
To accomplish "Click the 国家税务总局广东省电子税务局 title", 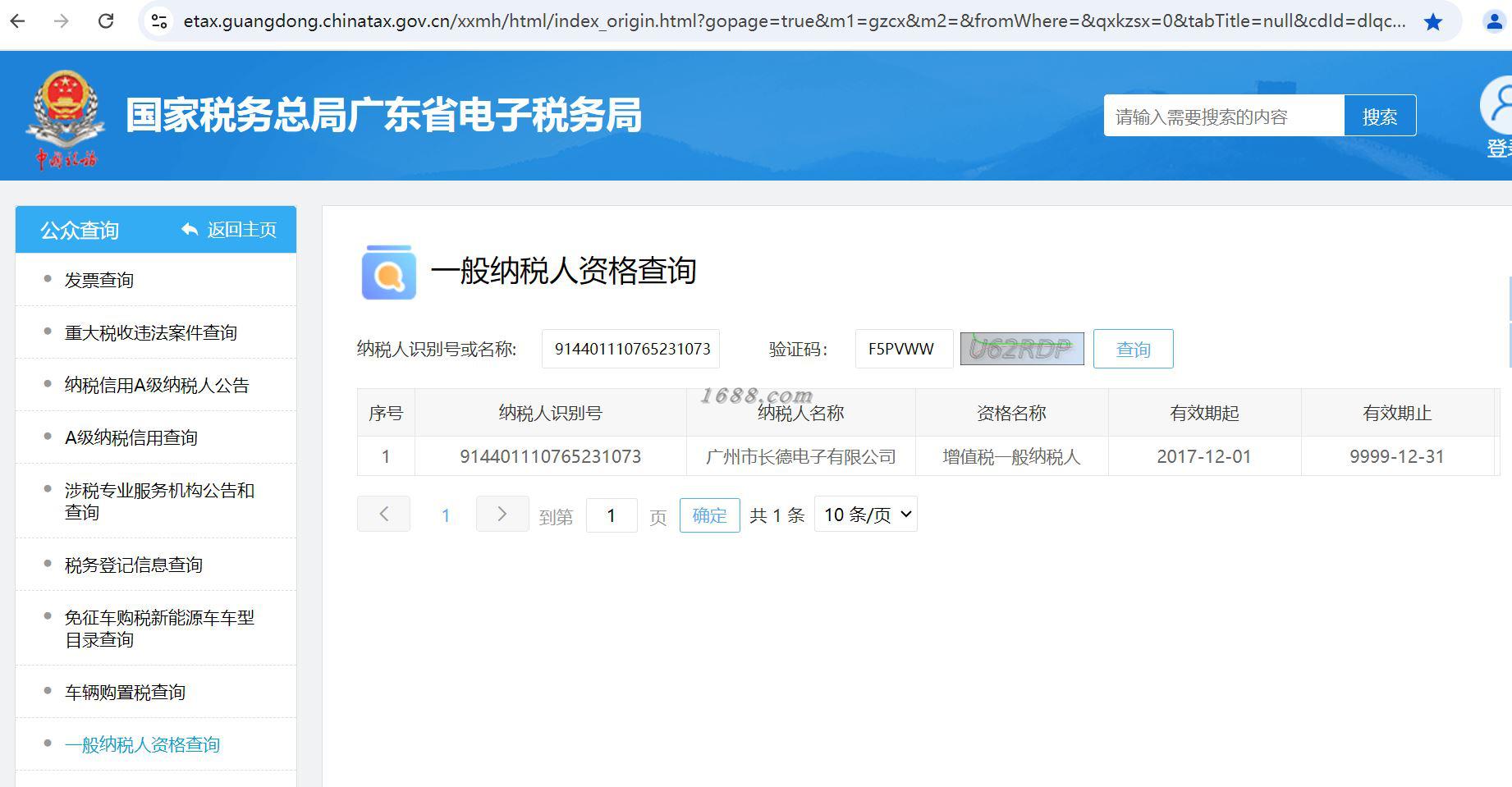I will [383, 116].
